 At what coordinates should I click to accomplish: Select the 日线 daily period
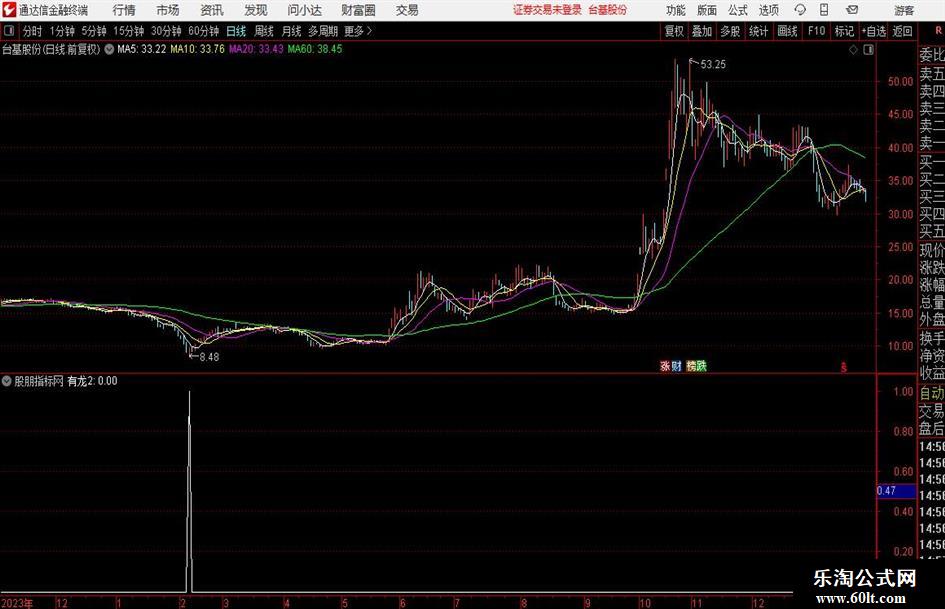click(236, 31)
